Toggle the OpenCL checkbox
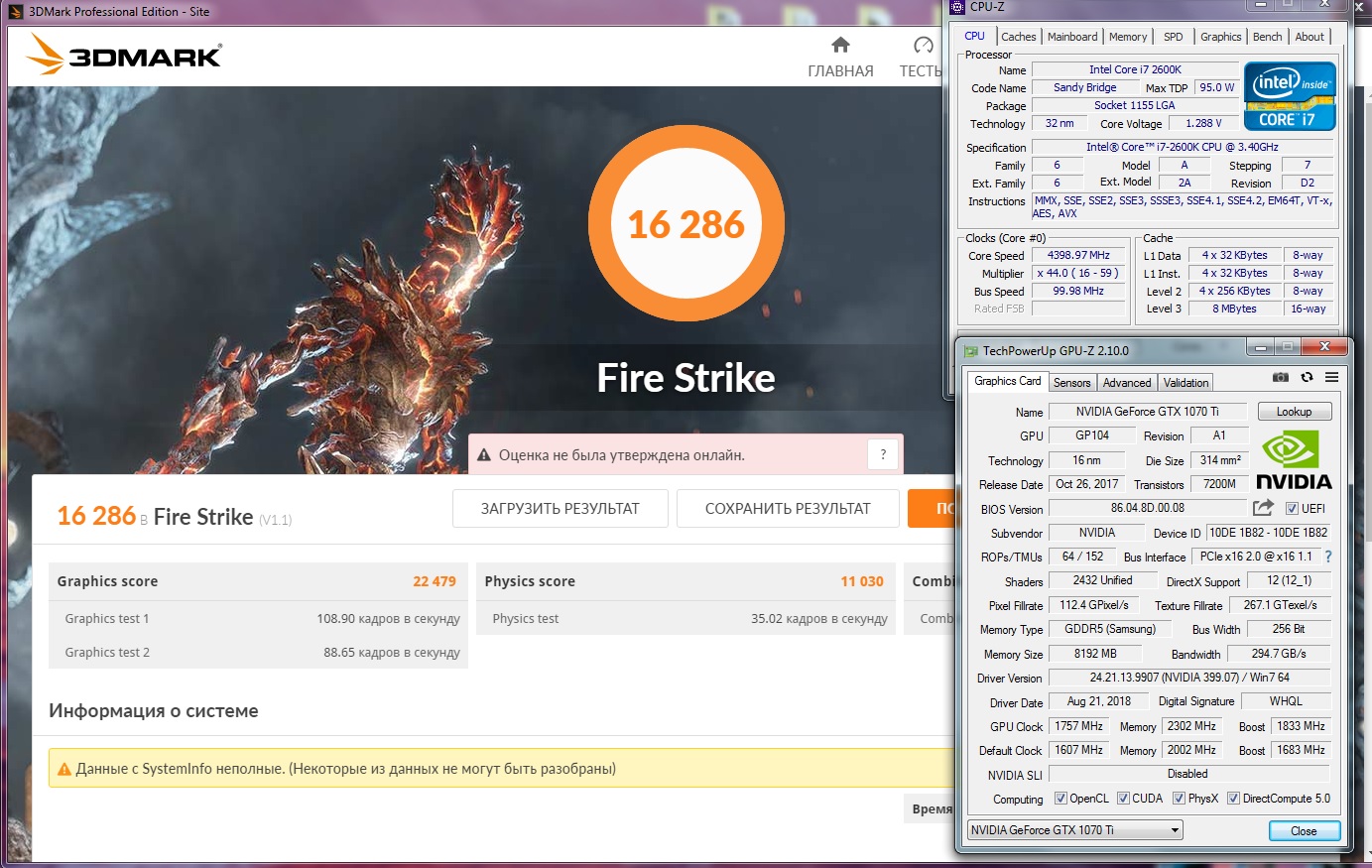The height and width of the screenshot is (868, 1372). click(x=1060, y=799)
